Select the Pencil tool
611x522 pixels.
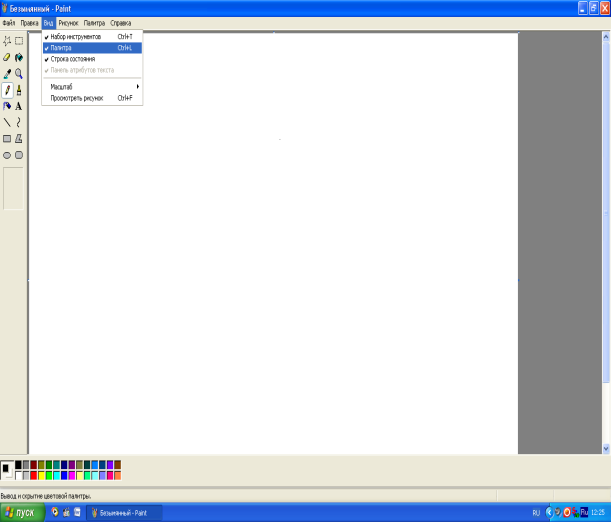click(7, 90)
